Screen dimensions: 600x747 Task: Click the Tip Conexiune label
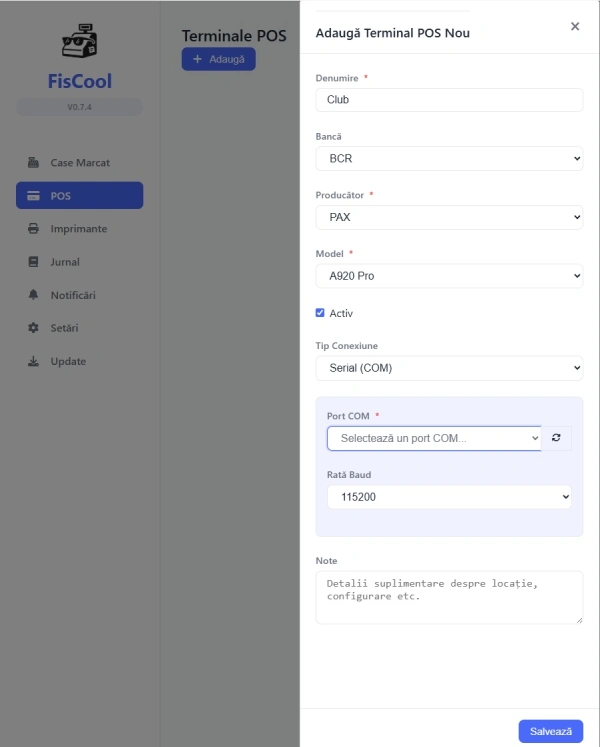(x=346, y=345)
